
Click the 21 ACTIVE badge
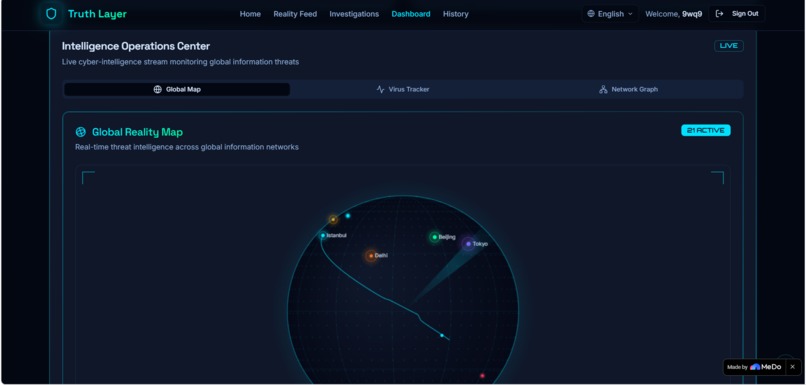[706, 131]
